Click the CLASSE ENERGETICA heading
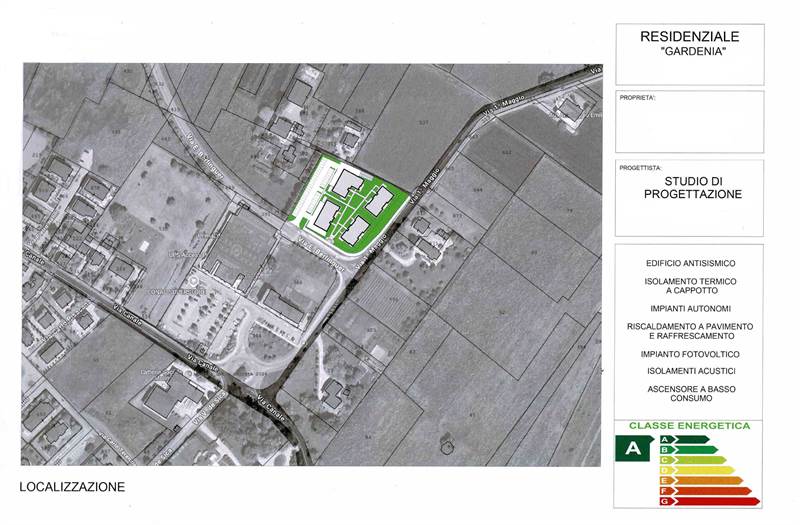The height and width of the screenshot is (525, 800). coord(689,426)
